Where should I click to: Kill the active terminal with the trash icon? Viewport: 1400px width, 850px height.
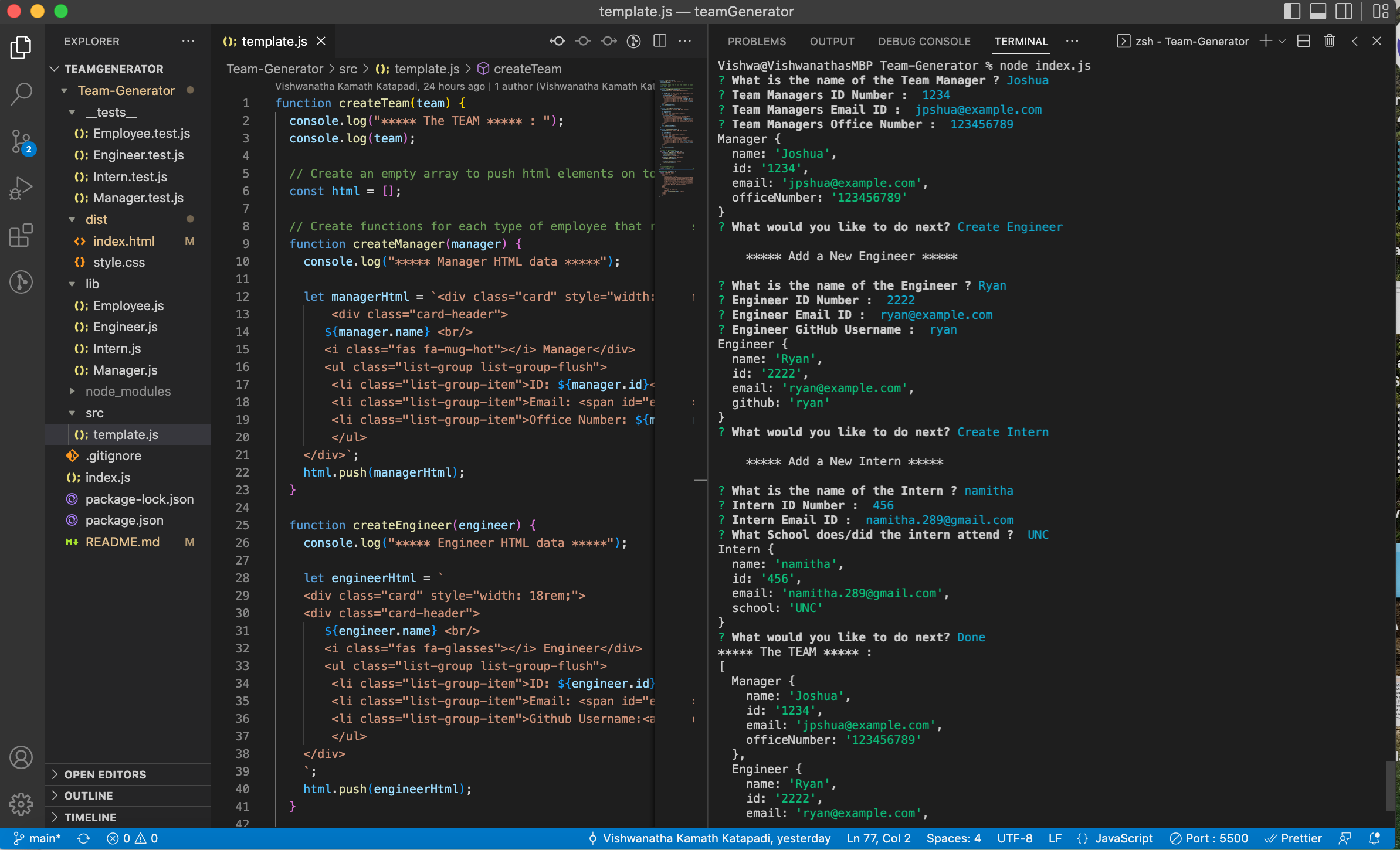click(x=1329, y=41)
